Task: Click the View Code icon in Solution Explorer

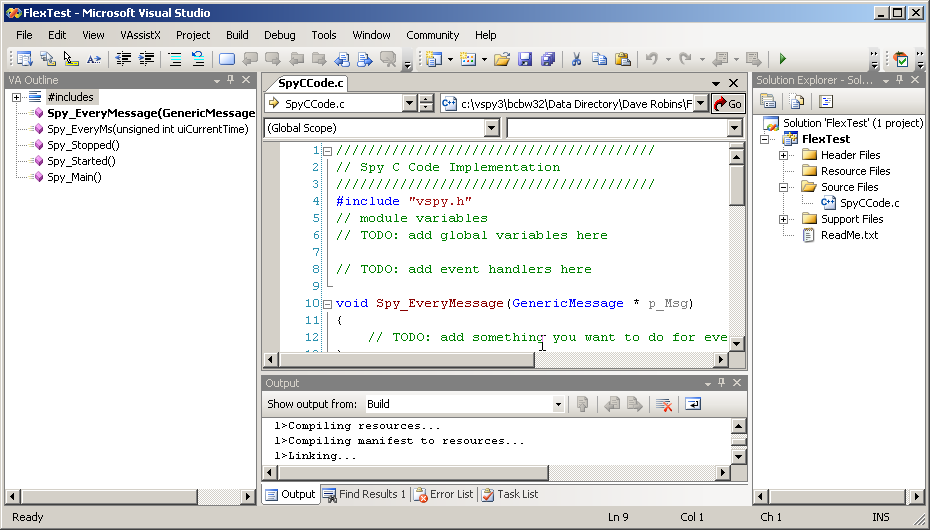Action: pyautogui.click(x=826, y=102)
